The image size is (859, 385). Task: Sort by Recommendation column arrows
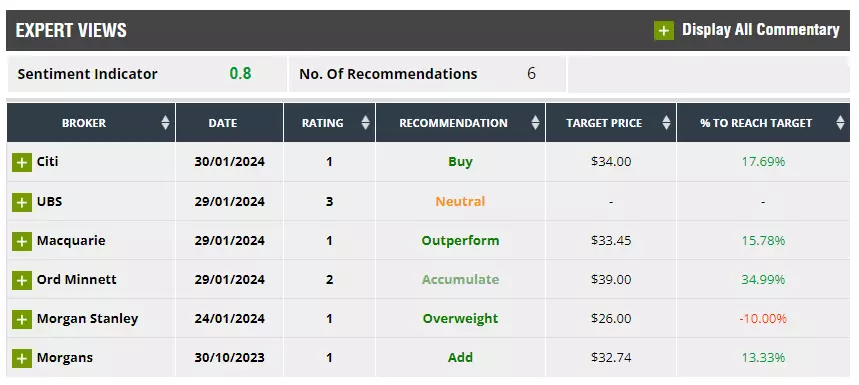pos(535,123)
